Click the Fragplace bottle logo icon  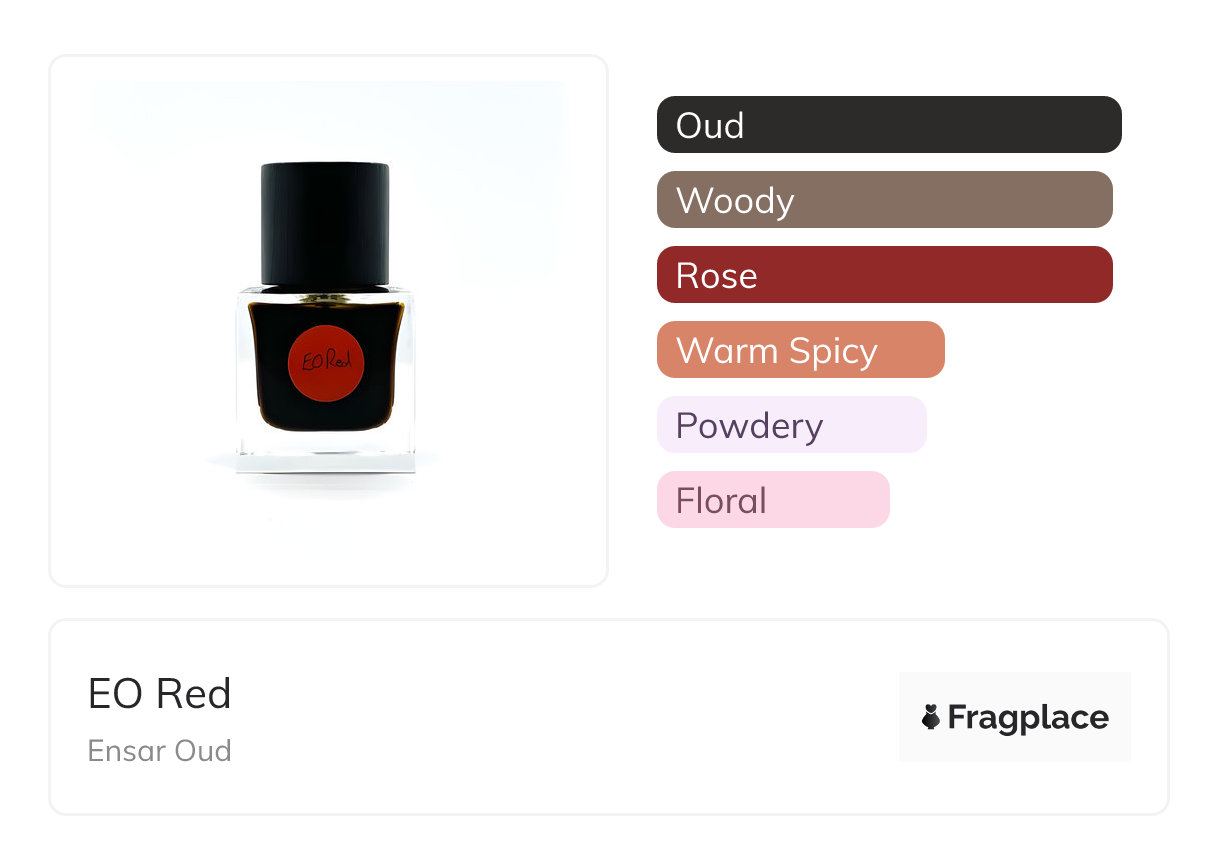pos(931,717)
